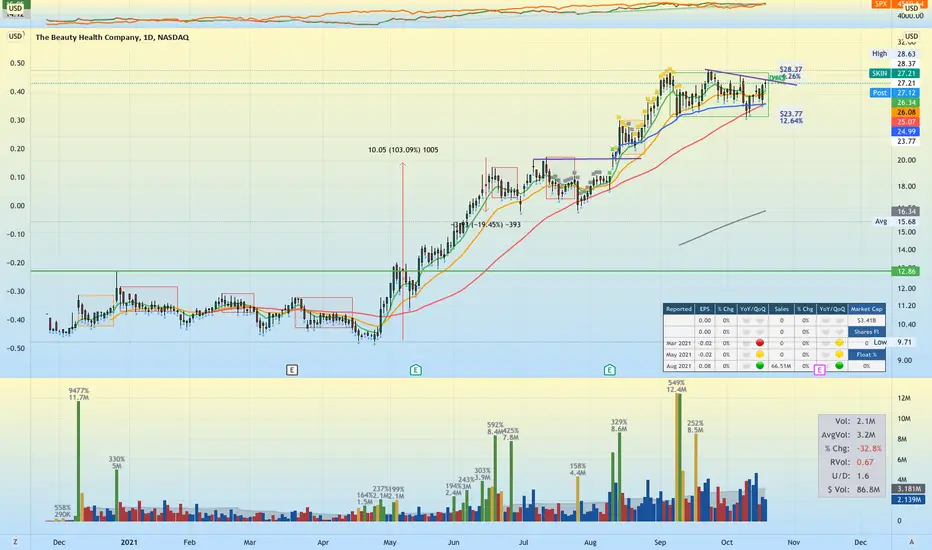
Task: Click the green 12.86 horizontal line label
Action: pos(906,271)
